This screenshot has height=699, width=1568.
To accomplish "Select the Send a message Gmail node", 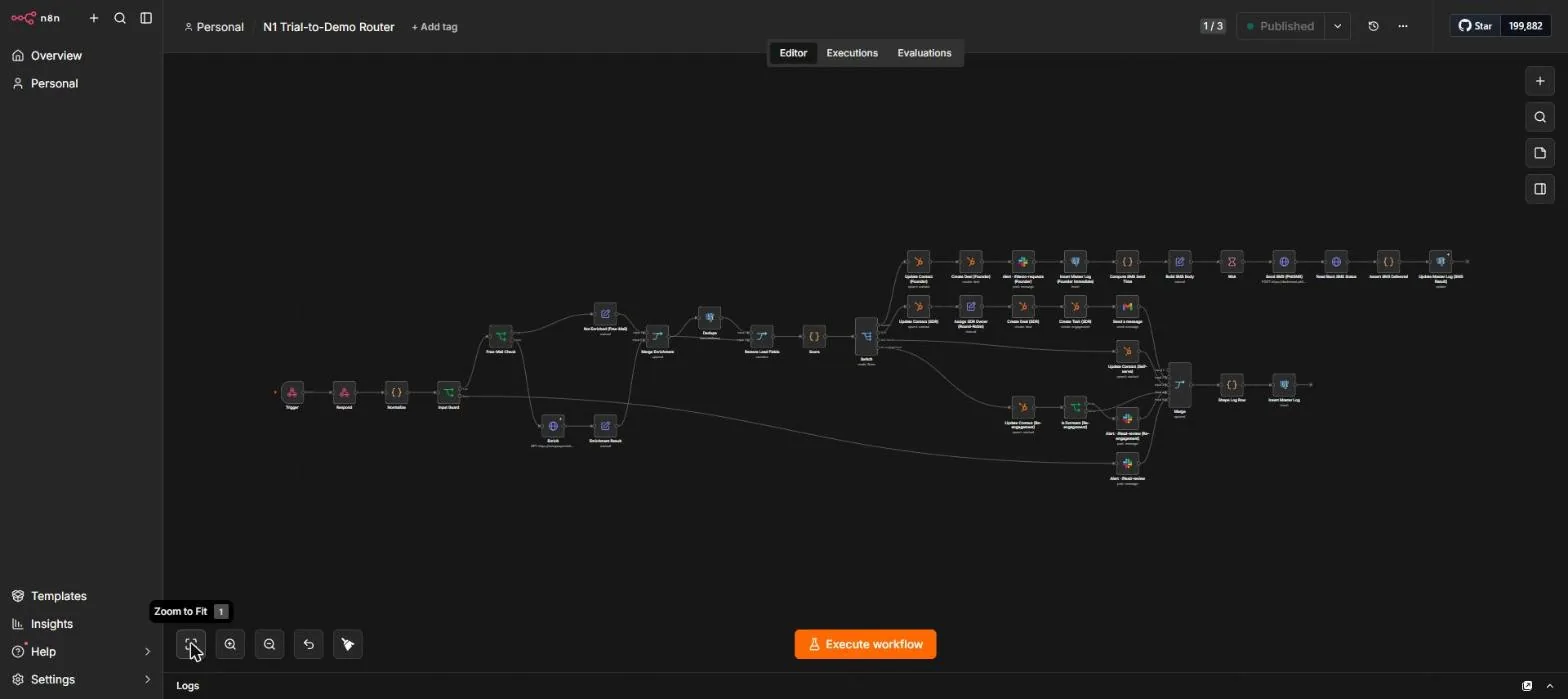I will 1127,307.
